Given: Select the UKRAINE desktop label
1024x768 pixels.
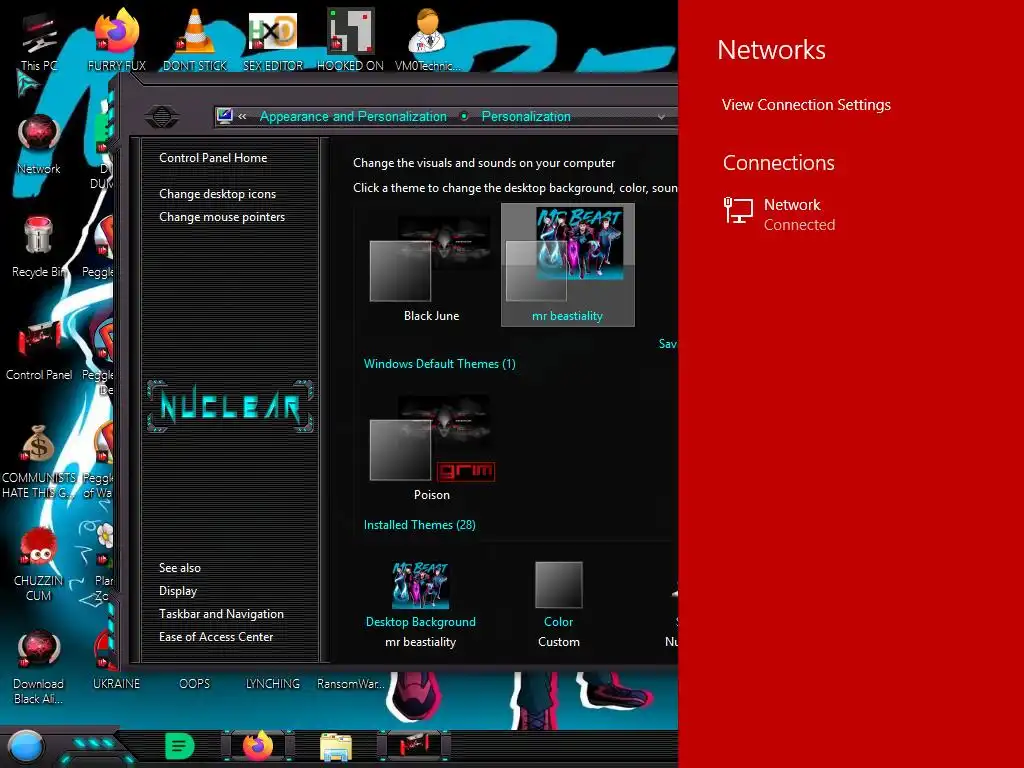Looking at the screenshot, I should 116,684.
